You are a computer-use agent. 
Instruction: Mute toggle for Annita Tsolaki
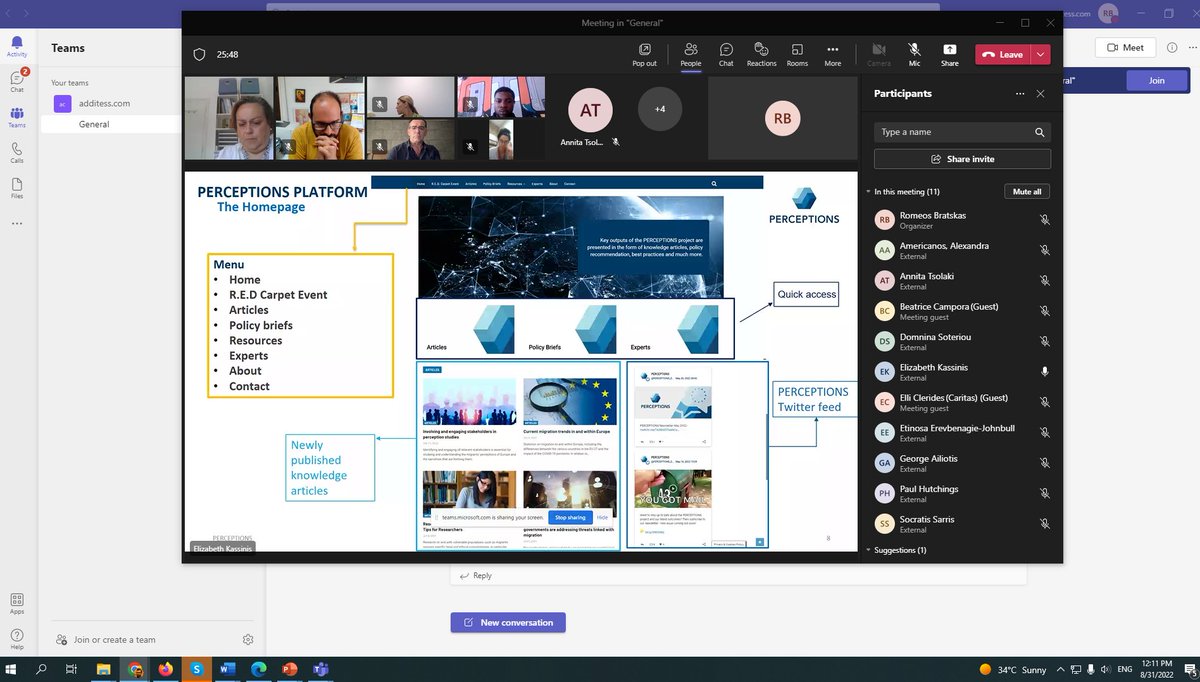pyautogui.click(x=1044, y=281)
